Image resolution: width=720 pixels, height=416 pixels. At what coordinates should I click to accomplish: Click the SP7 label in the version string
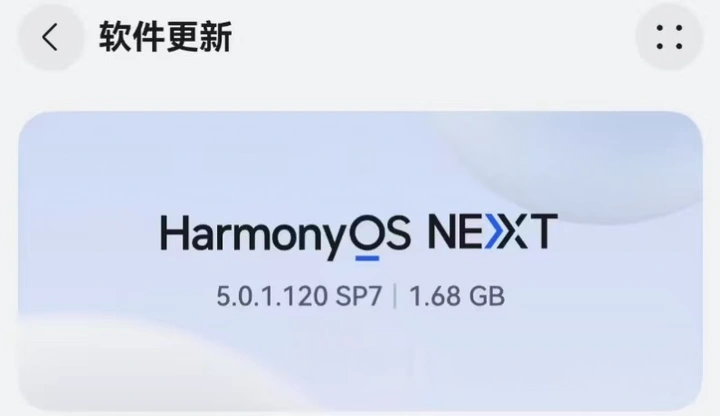click(x=359, y=296)
